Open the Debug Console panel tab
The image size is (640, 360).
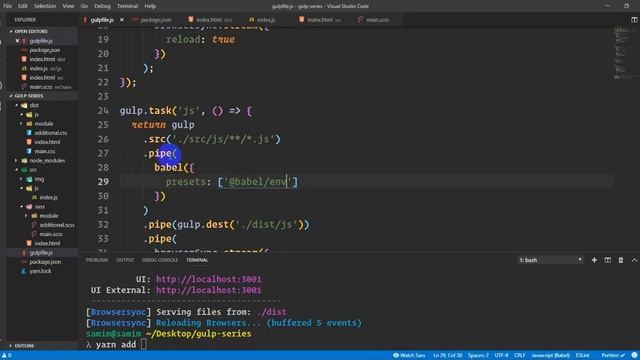point(160,260)
